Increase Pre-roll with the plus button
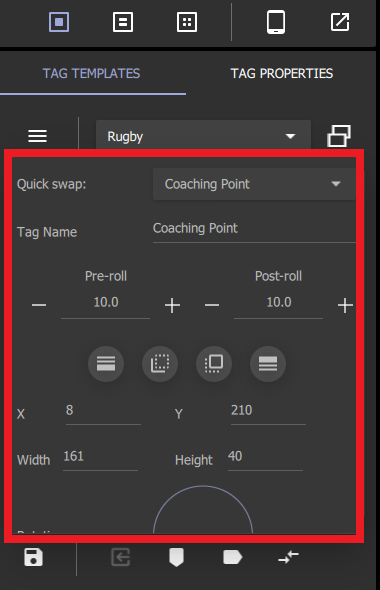Viewport: 380px width, 590px height. pyautogui.click(x=172, y=305)
